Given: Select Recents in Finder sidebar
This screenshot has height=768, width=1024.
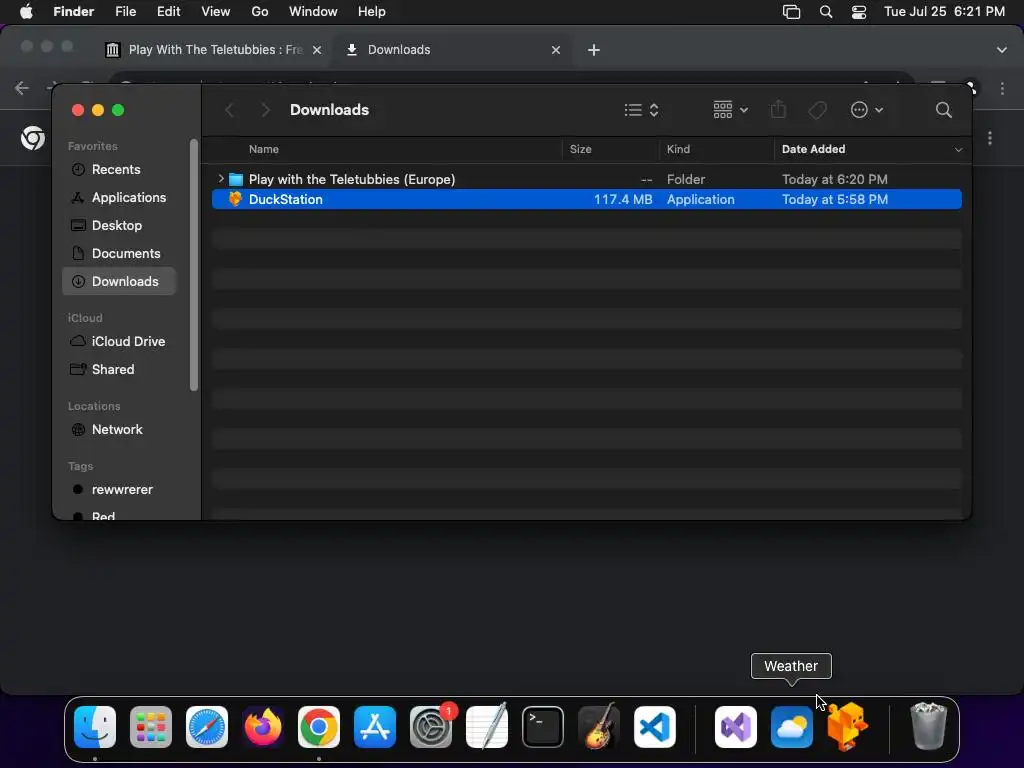Looking at the screenshot, I should [x=119, y=170].
